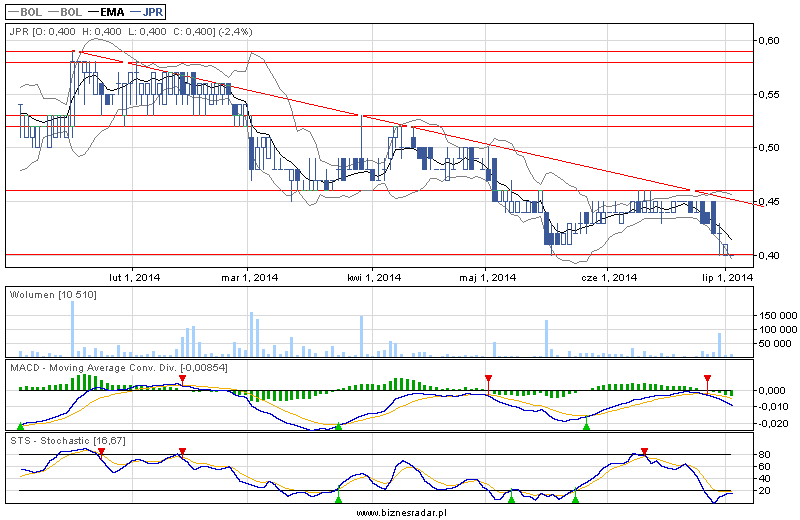The image size is (800, 520).
Task: Click MACD green buy marker in late May
Action: click(586, 426)
